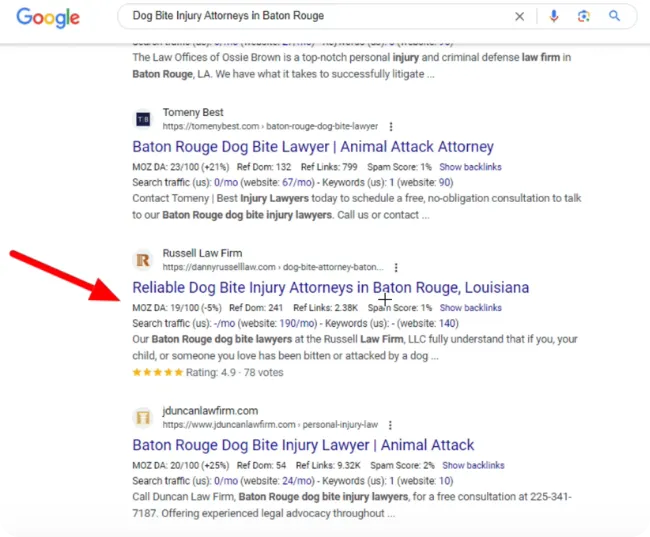Open Google Lens image search icon
650x537 pixels.
click(x=584, y=16)
